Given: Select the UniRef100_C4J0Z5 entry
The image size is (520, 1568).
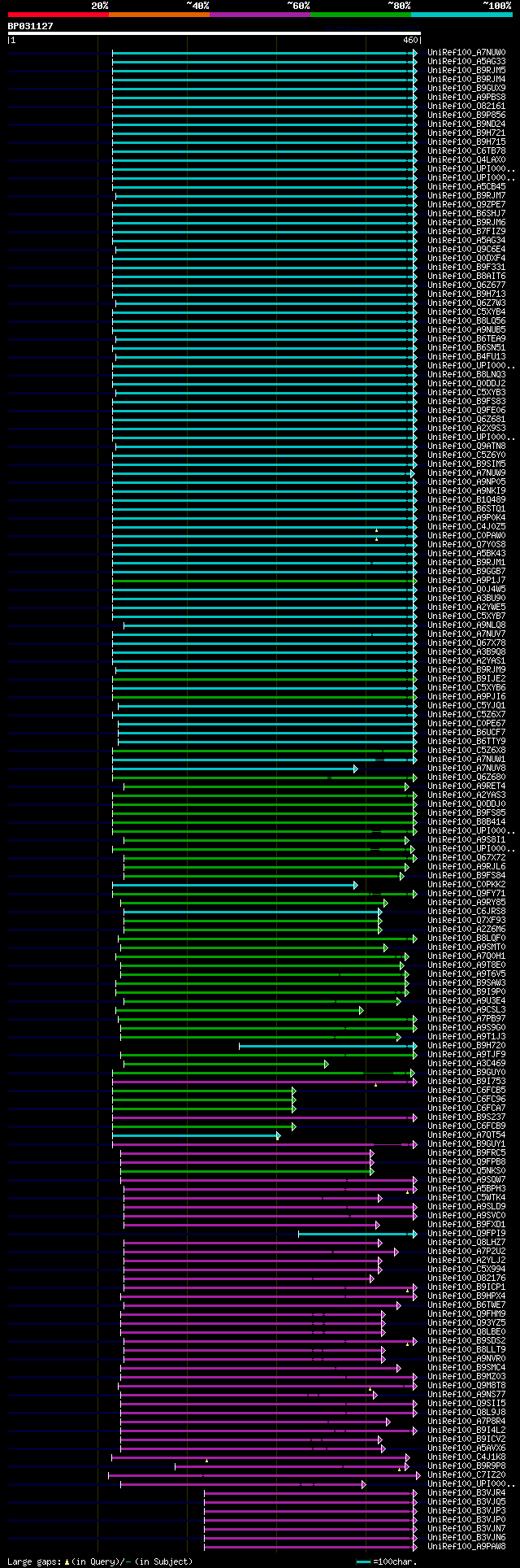Looking at the screenshot, I should (x=466, y=526).
